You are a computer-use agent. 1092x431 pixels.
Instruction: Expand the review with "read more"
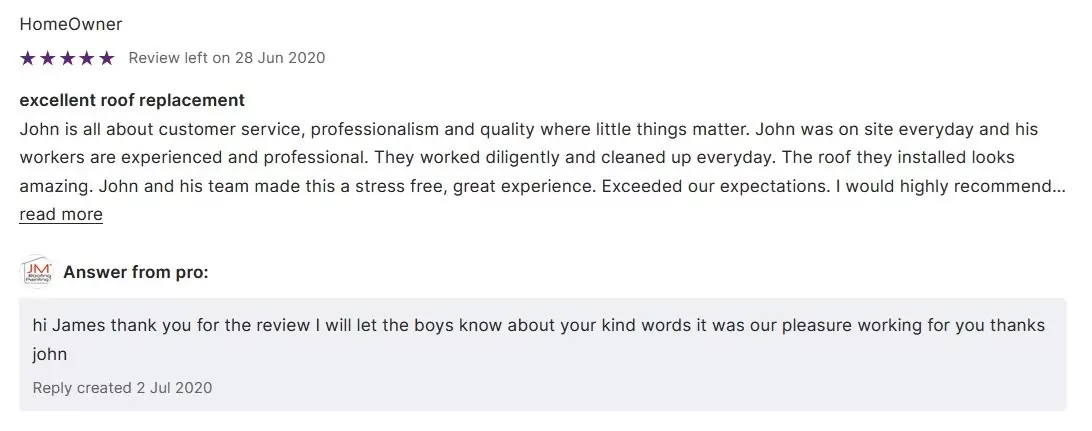(x=61, y=214)
